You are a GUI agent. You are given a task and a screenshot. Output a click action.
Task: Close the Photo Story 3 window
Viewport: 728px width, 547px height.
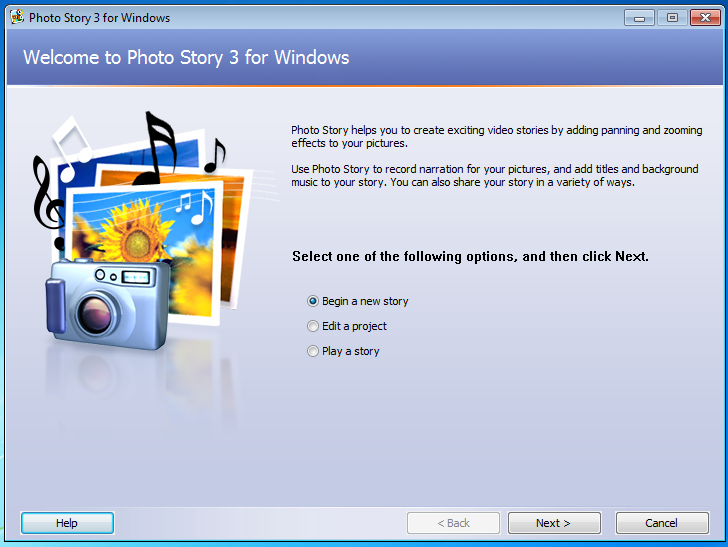click(x=705, y=18)
